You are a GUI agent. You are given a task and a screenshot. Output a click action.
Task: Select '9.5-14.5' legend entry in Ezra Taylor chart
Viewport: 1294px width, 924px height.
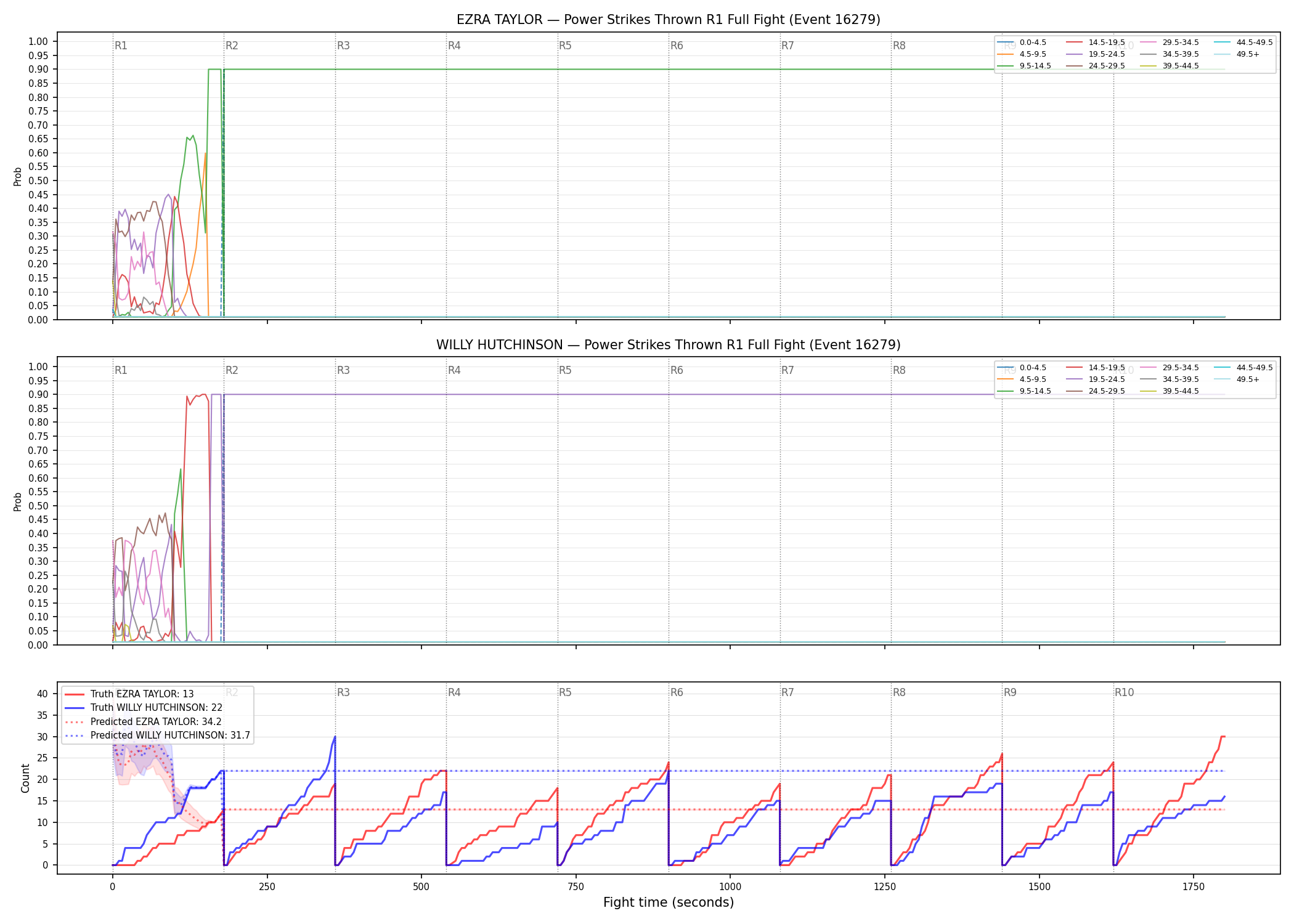[1025, 66]
